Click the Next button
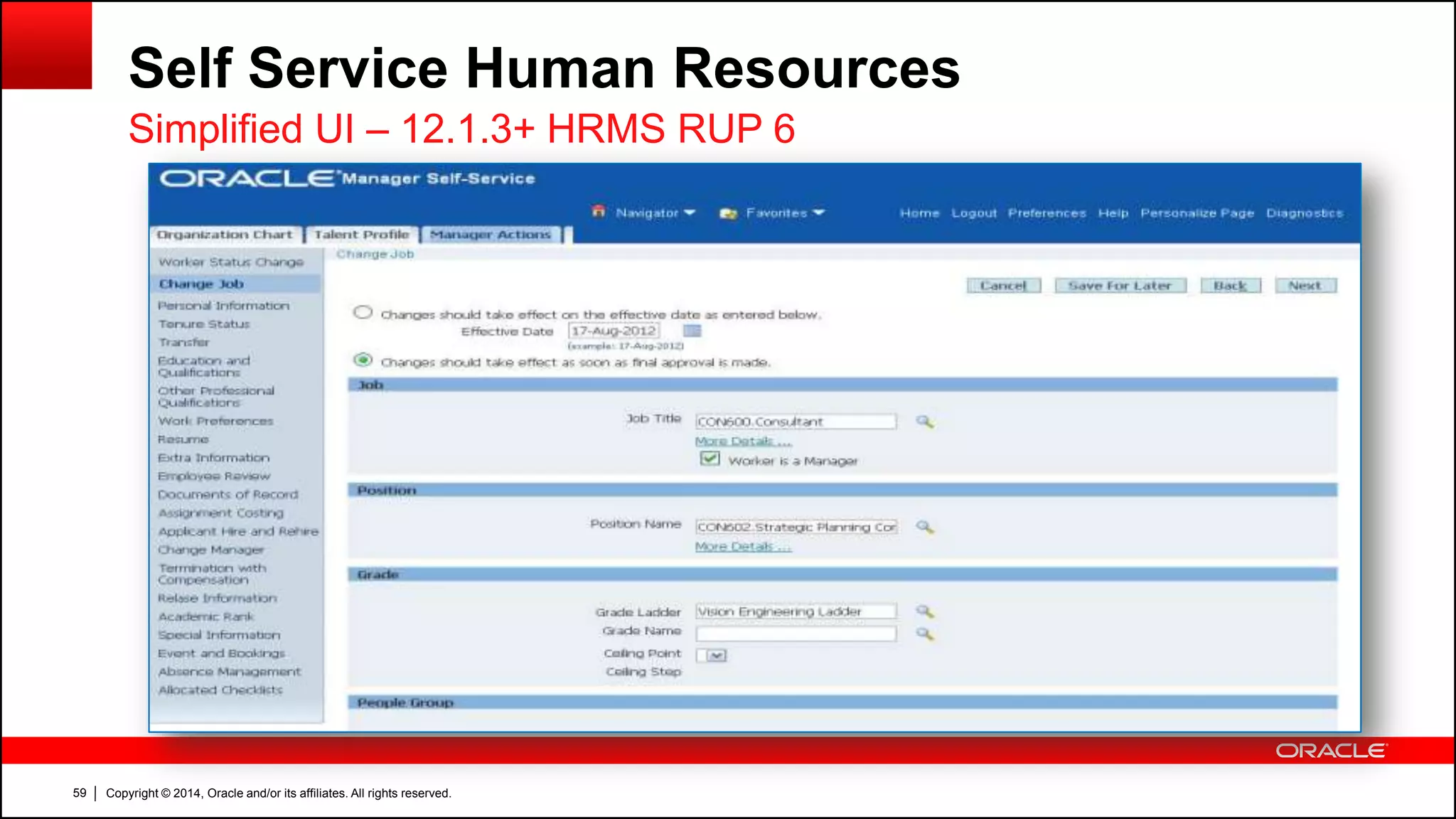1456x819 pixels. coord(1305,286)
